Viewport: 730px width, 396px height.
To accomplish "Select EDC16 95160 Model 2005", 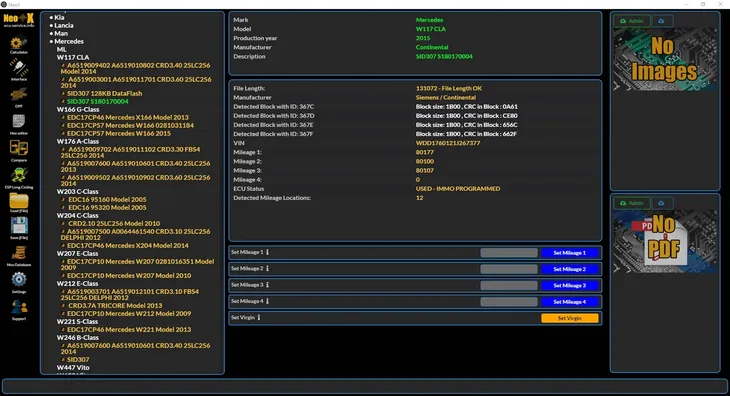I will pyautogui.click(x=107, y=199).
